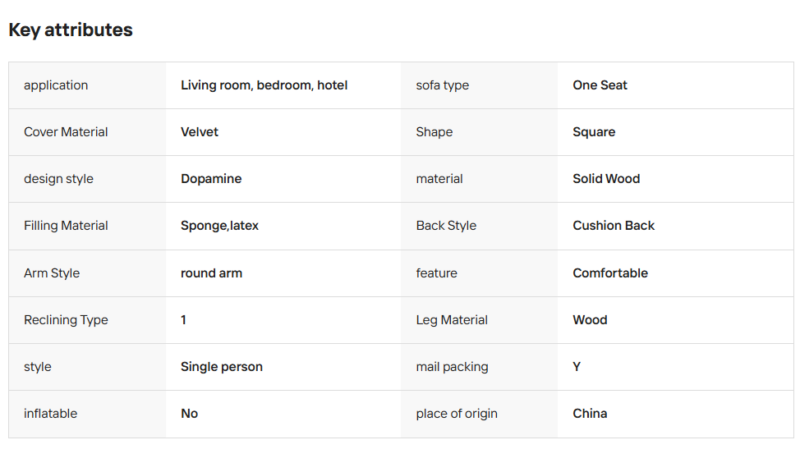The height and width of the screenshot is (449, 800).
Task: Select the Leg Material Wood value
Action: tap(590, 320)
